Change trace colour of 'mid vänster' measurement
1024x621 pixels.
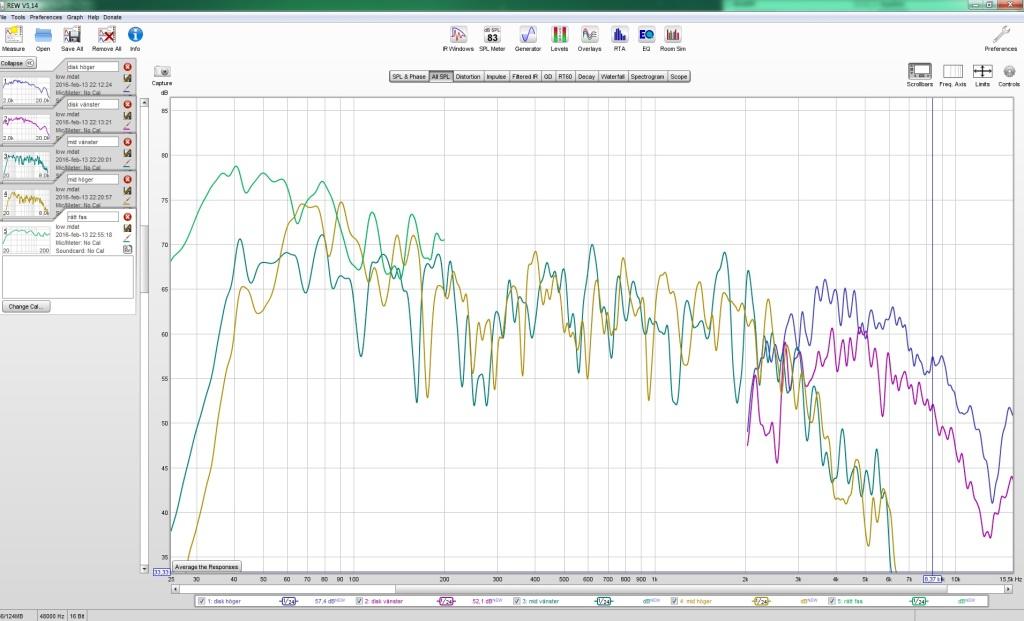pyautogui.click(x=127, y=163)
